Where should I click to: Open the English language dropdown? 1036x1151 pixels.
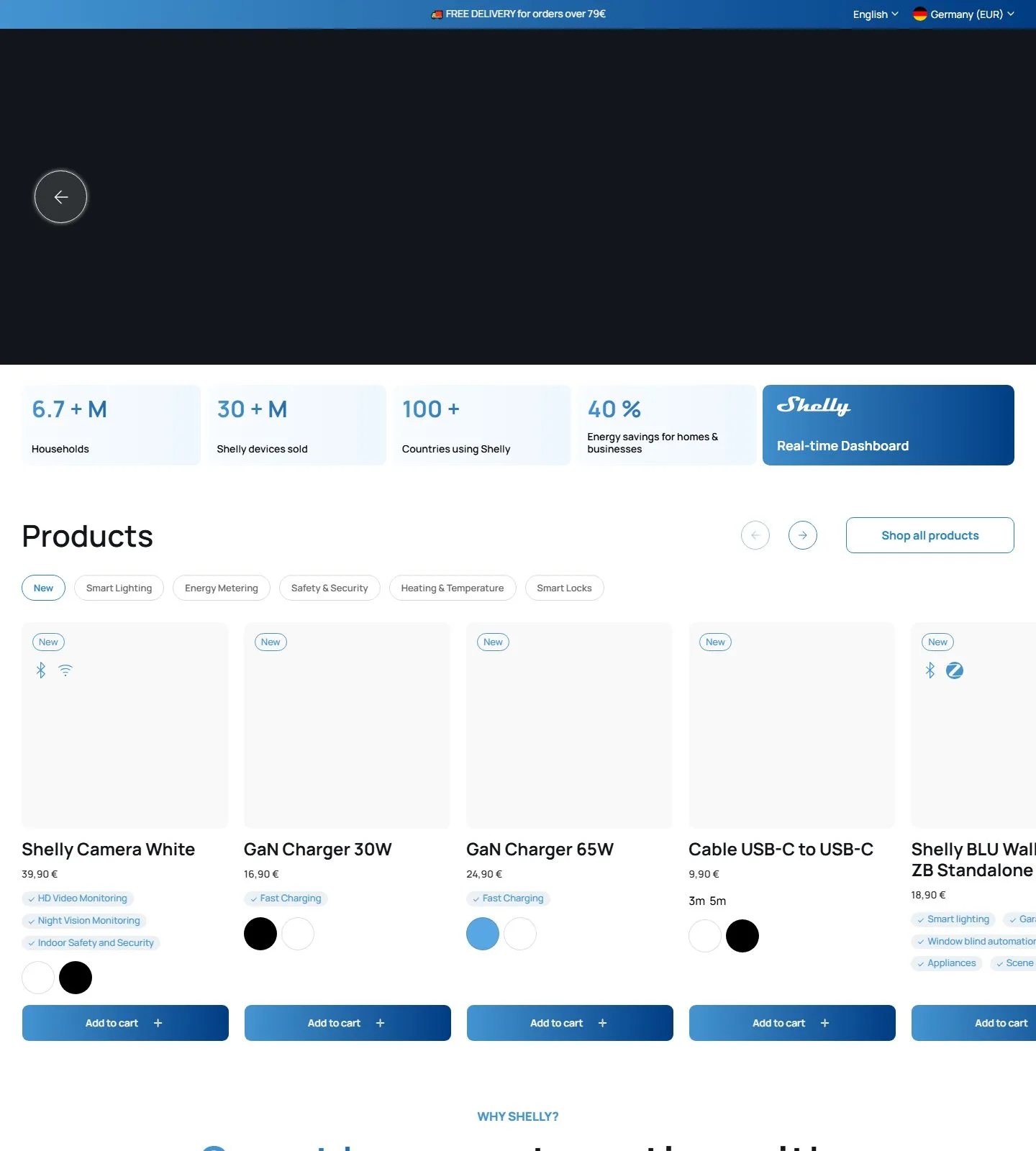pyautogui.click(x=876, y=14)
